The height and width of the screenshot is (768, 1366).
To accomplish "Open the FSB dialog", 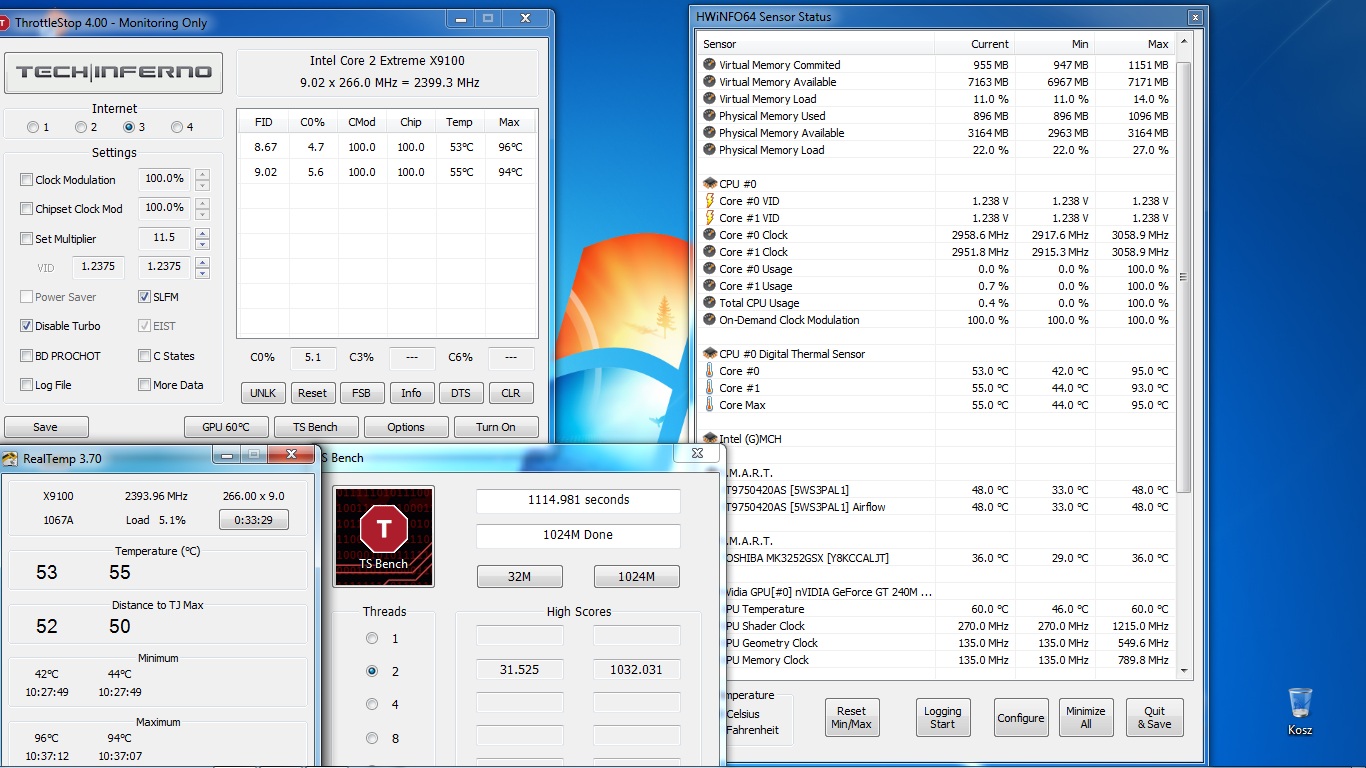I will coord(362,393).
